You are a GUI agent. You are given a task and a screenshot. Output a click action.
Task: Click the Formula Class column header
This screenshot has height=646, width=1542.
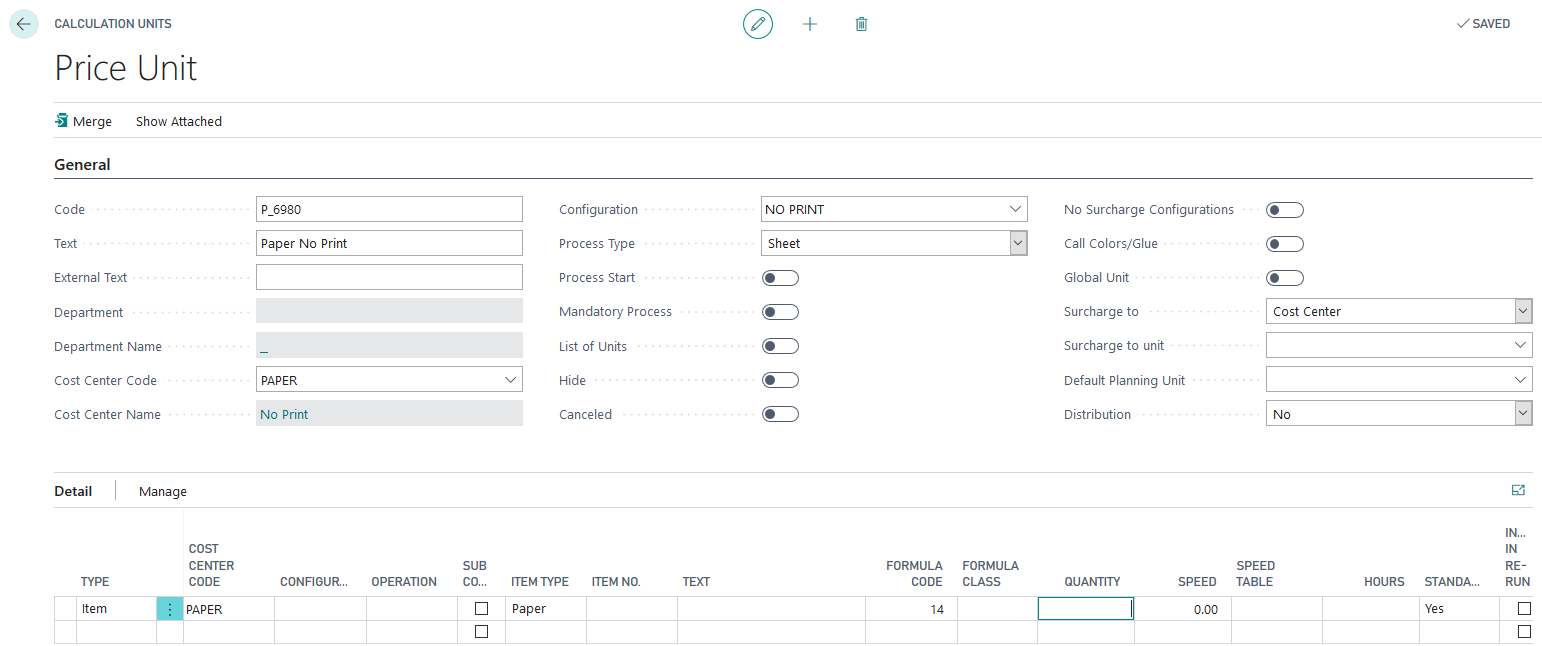[991, 573]
